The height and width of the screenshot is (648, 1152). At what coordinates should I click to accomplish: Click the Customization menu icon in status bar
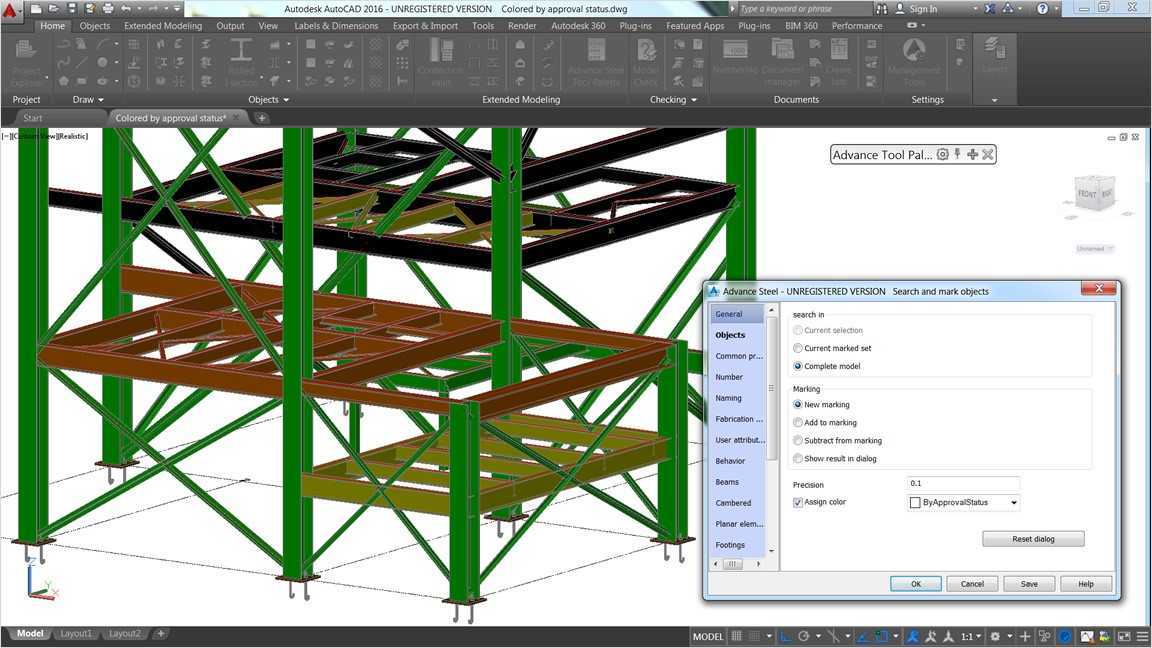(1142, 636)
